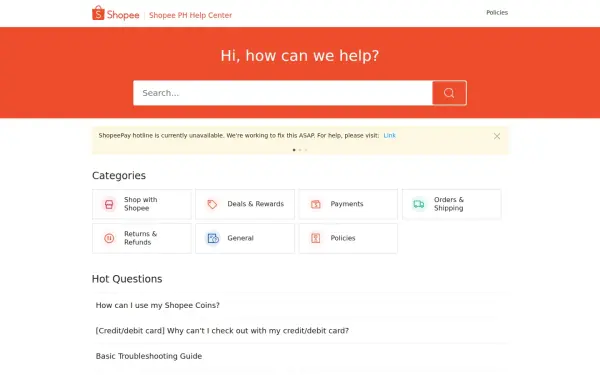The width and height of the screenshot is (600, 375).
Task: Click the Deals & Rewards tag icon
Action: click(x=212, y=204)
